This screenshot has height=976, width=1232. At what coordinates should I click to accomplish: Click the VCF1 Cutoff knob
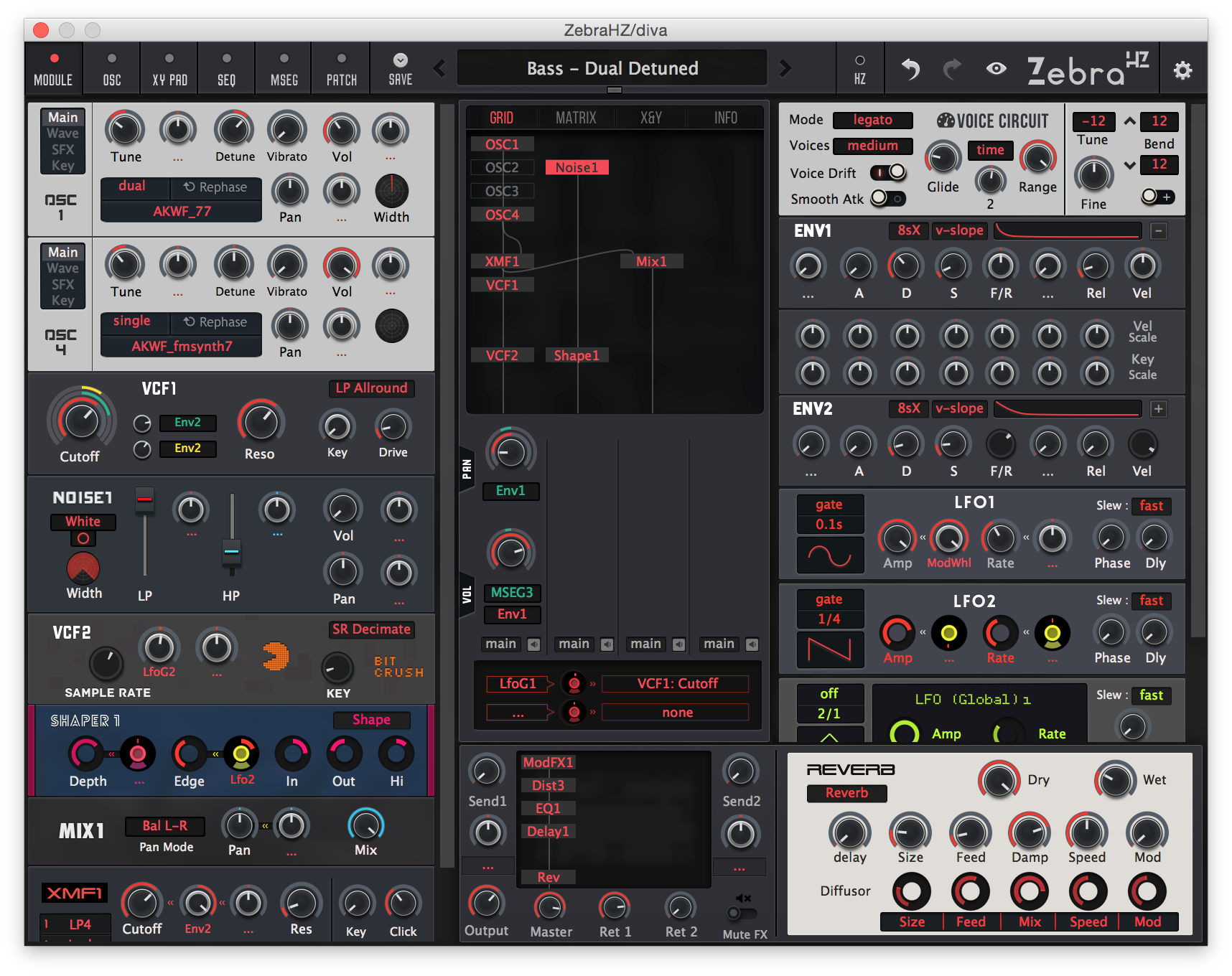coord(81,421)
